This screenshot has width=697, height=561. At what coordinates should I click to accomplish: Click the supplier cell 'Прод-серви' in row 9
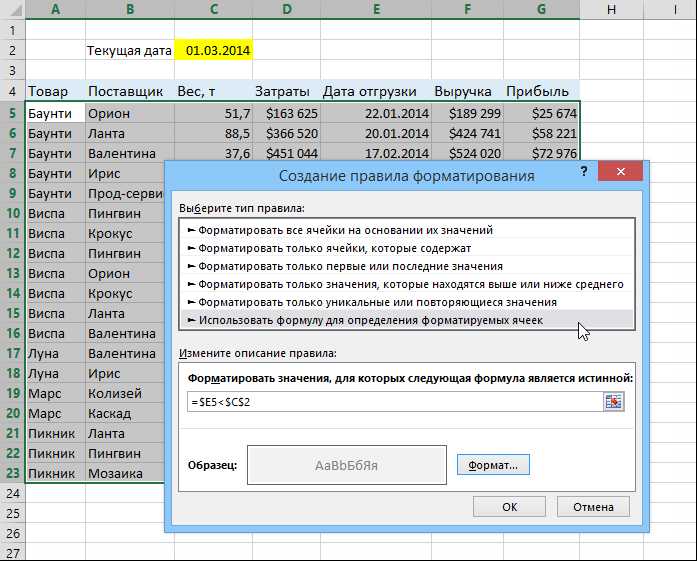click(125, 193)
